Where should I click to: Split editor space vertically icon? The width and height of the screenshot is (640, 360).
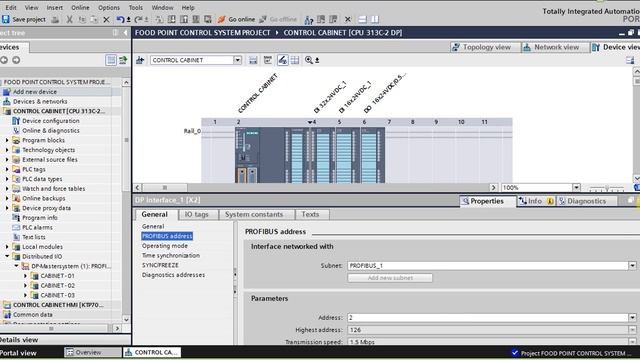(375, 19)
